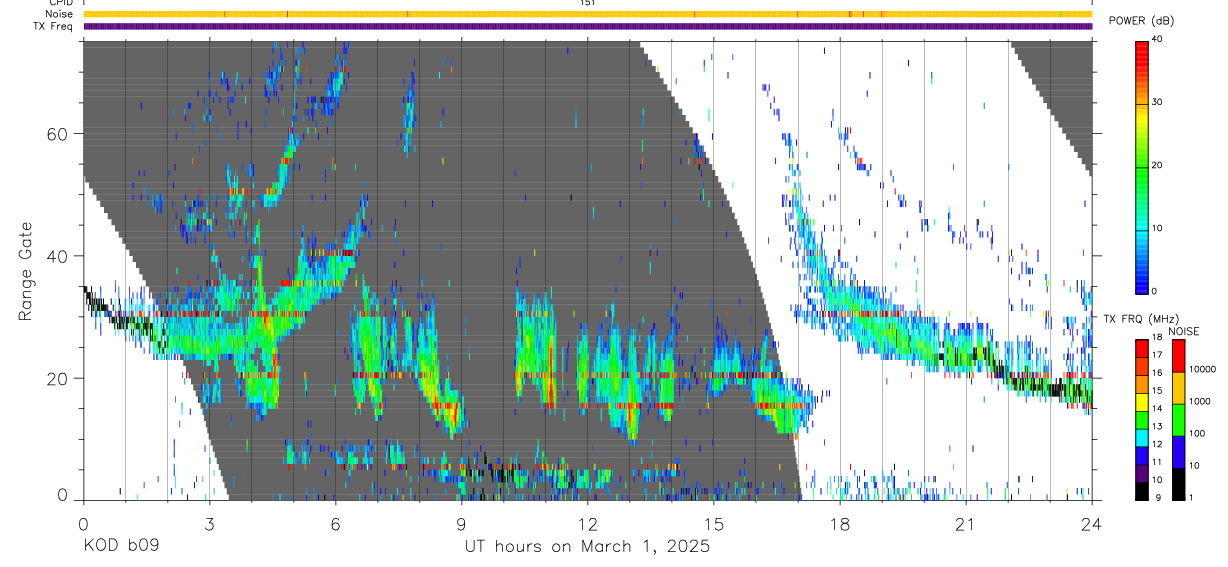
Task: Click the black segment of NOISE scale
Action: click(x=1178, y=484)
